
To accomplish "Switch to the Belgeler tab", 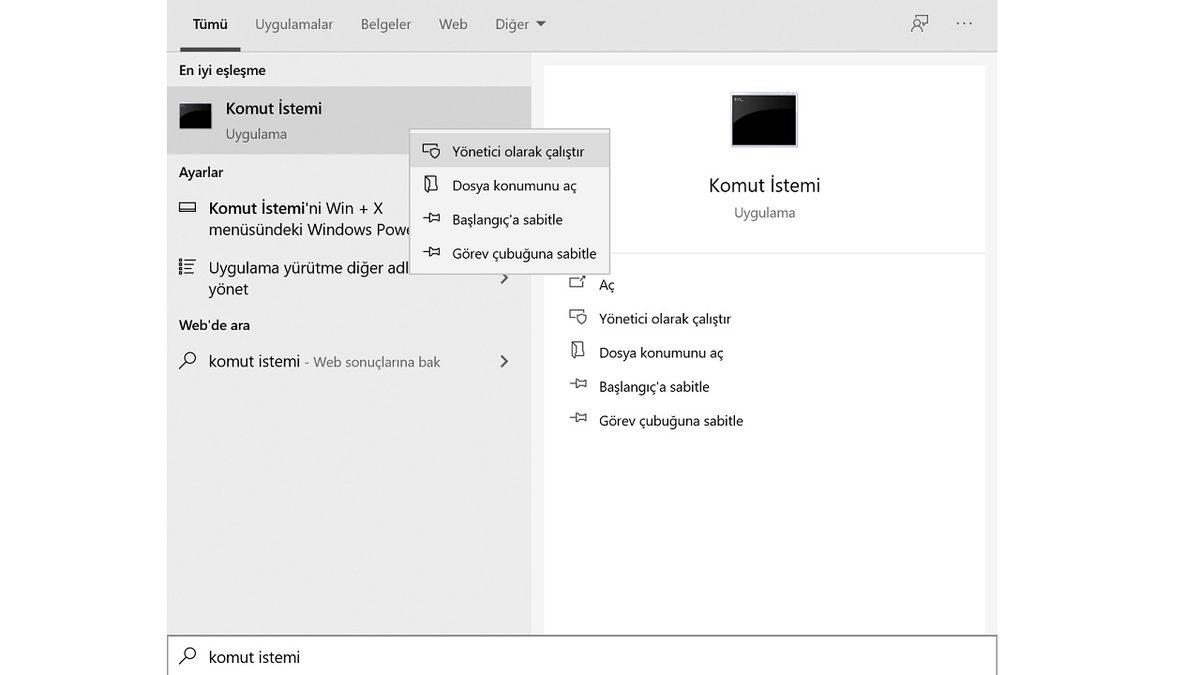I will pyautogui.click(x=386, y=24).
